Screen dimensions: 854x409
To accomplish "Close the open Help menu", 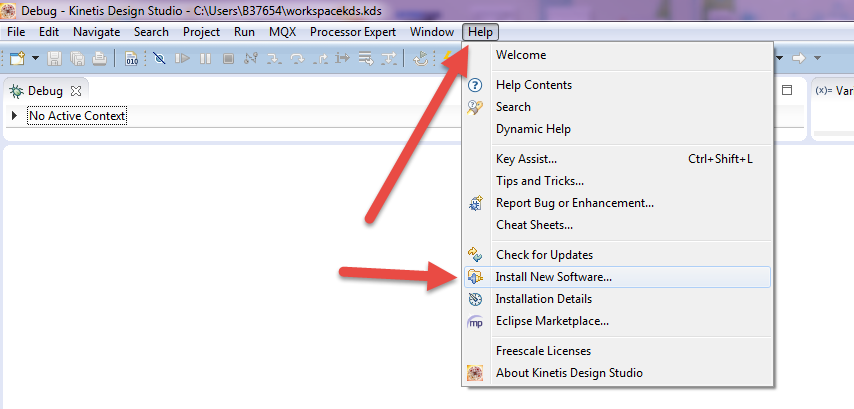I will point(480,32).
